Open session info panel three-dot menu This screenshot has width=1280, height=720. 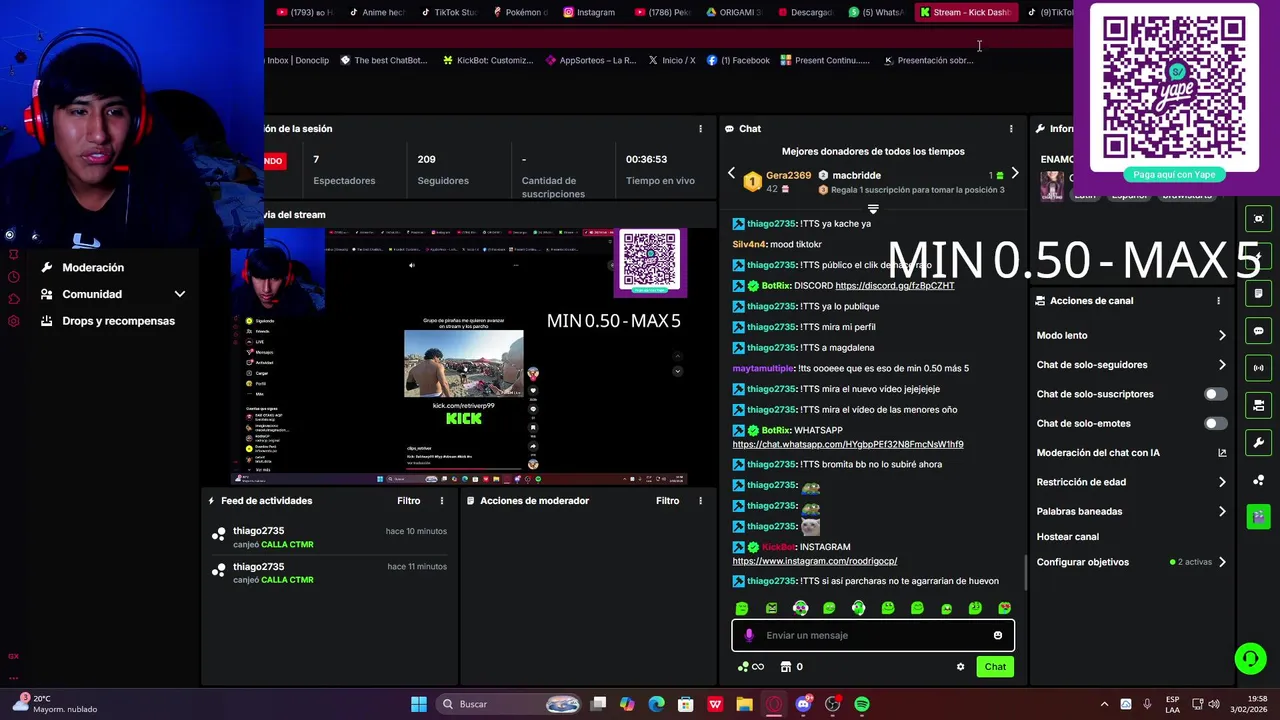pyautogui.click(x=700, y=129)
